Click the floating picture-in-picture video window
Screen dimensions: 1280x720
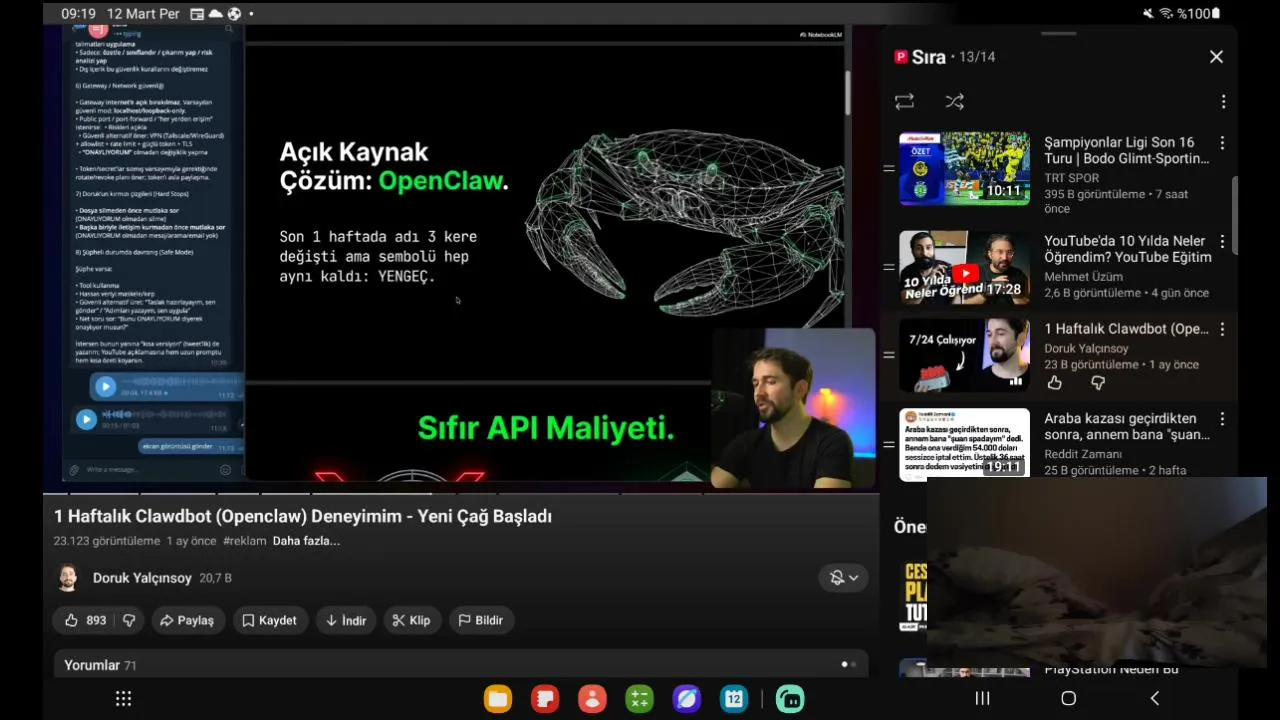[x=1097, y=572]
